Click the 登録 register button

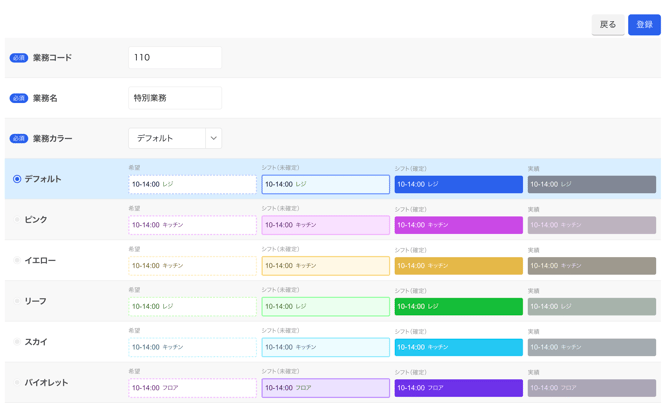coord(644,24)
